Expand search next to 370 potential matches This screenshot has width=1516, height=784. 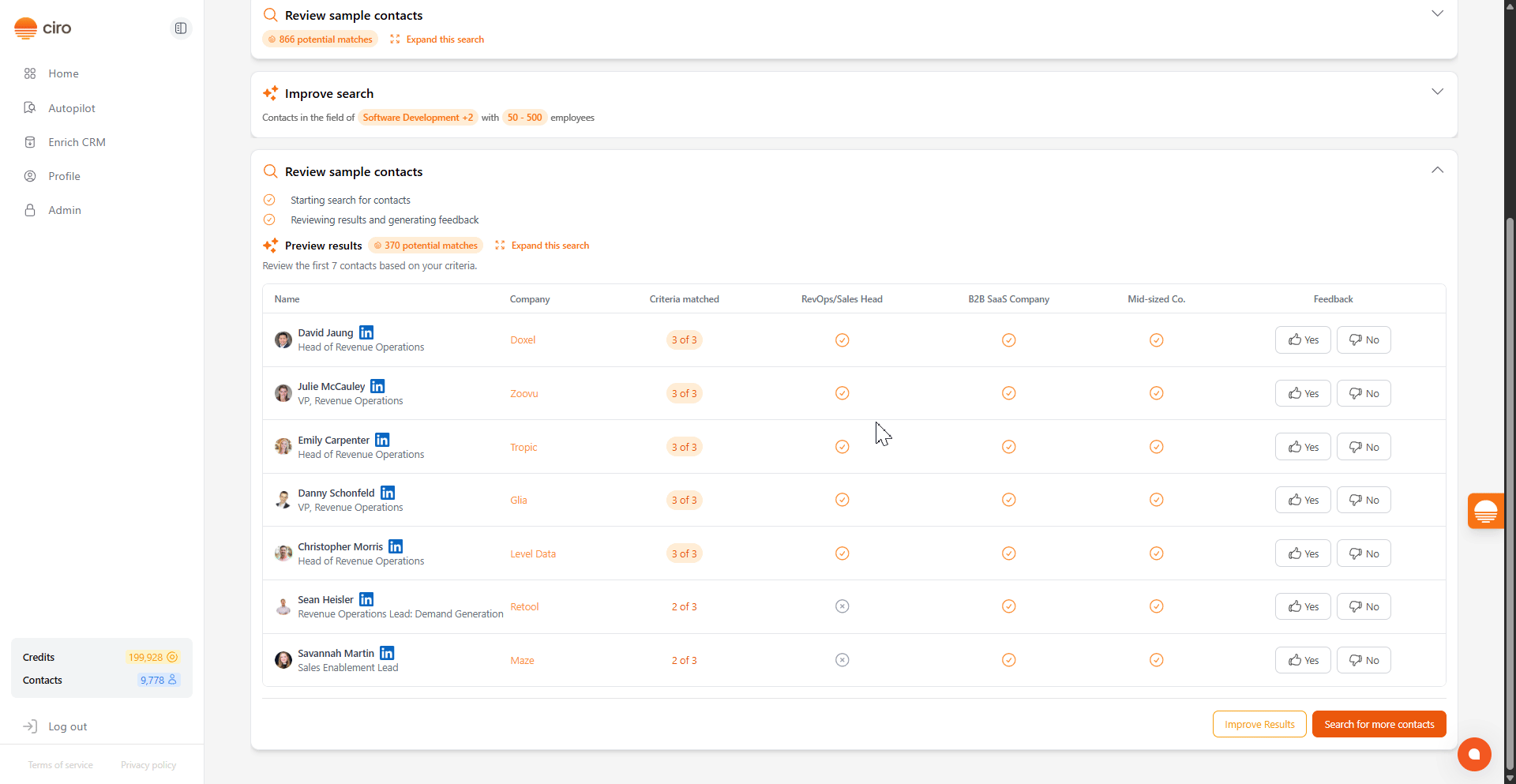click(542, 246)
